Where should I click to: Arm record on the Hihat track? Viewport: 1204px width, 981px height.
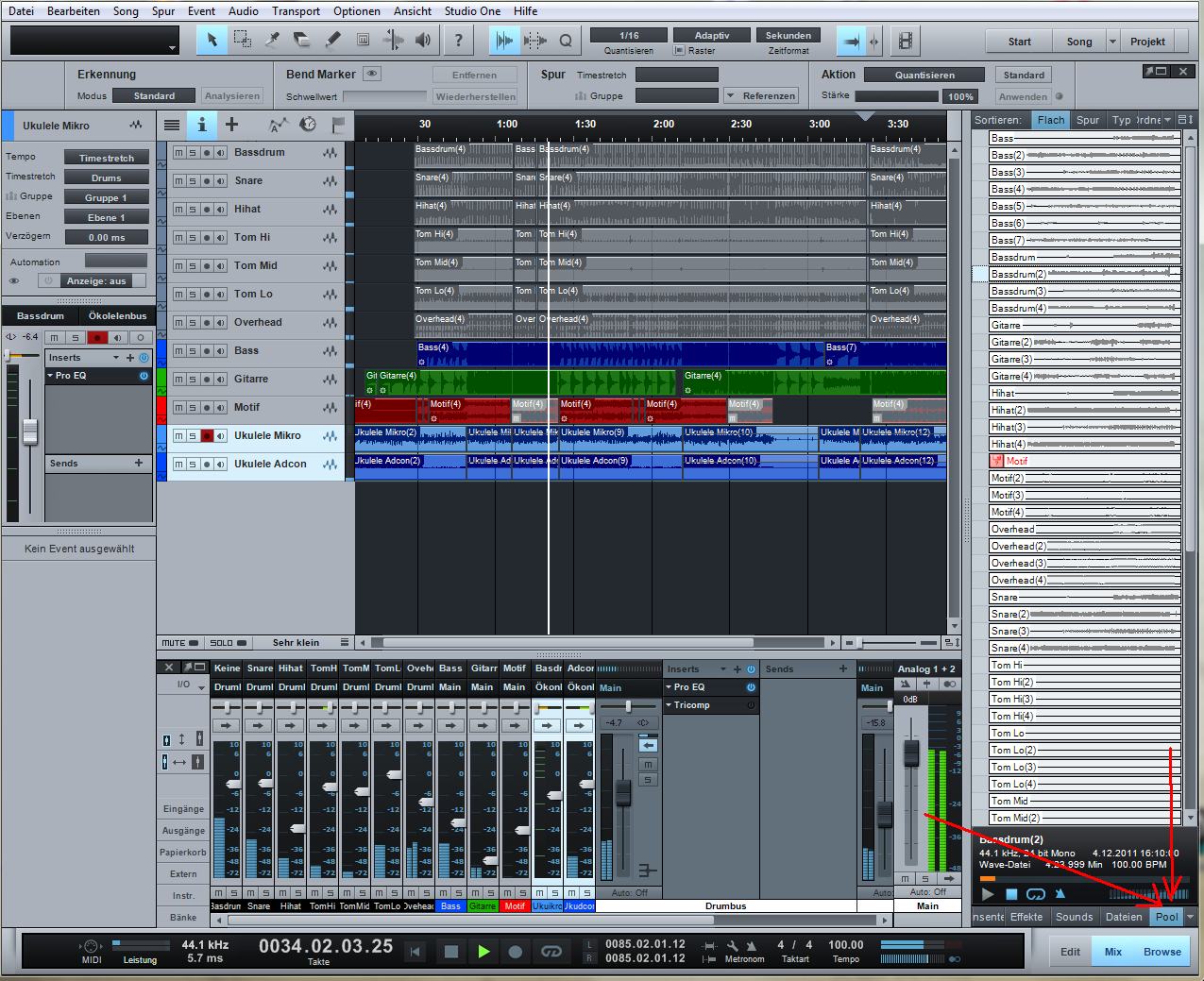[x=207, y=210]
